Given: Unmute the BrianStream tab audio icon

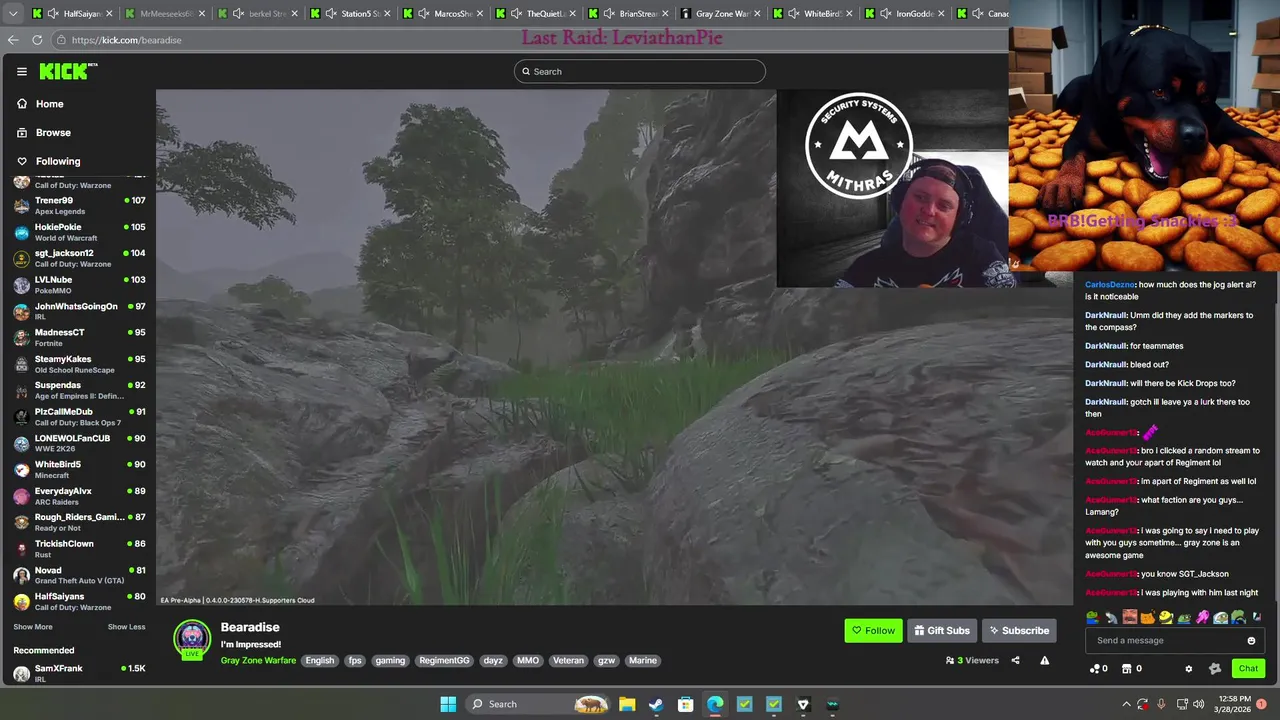Looking at the screenshot, I should [609, 14].
